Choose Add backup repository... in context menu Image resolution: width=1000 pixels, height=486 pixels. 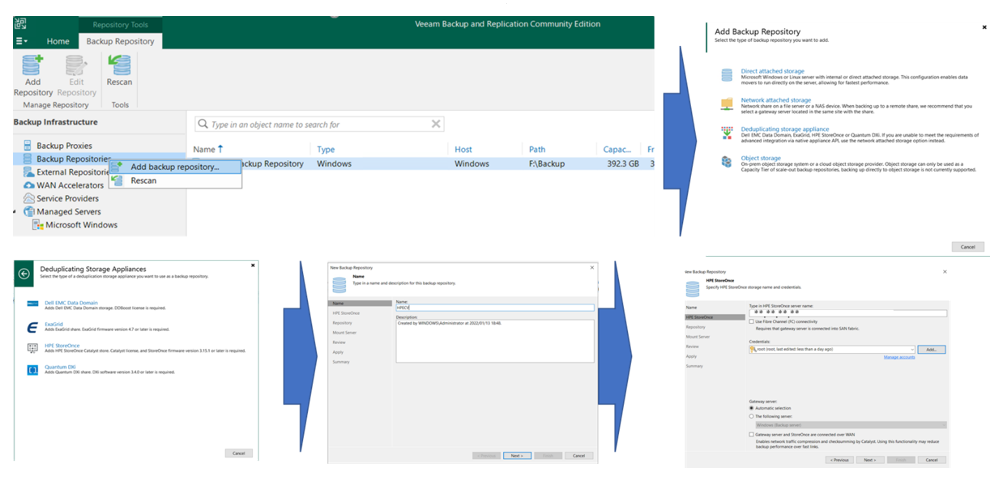[x=175, y=167]
